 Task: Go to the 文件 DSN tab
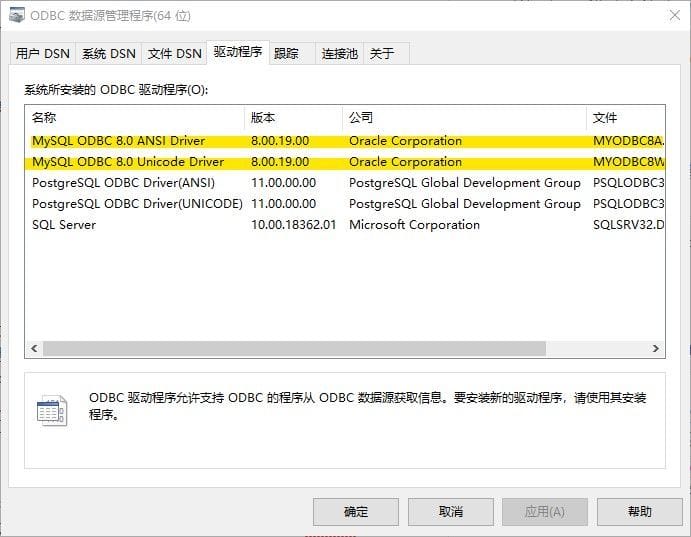click(x=174, y=54)
